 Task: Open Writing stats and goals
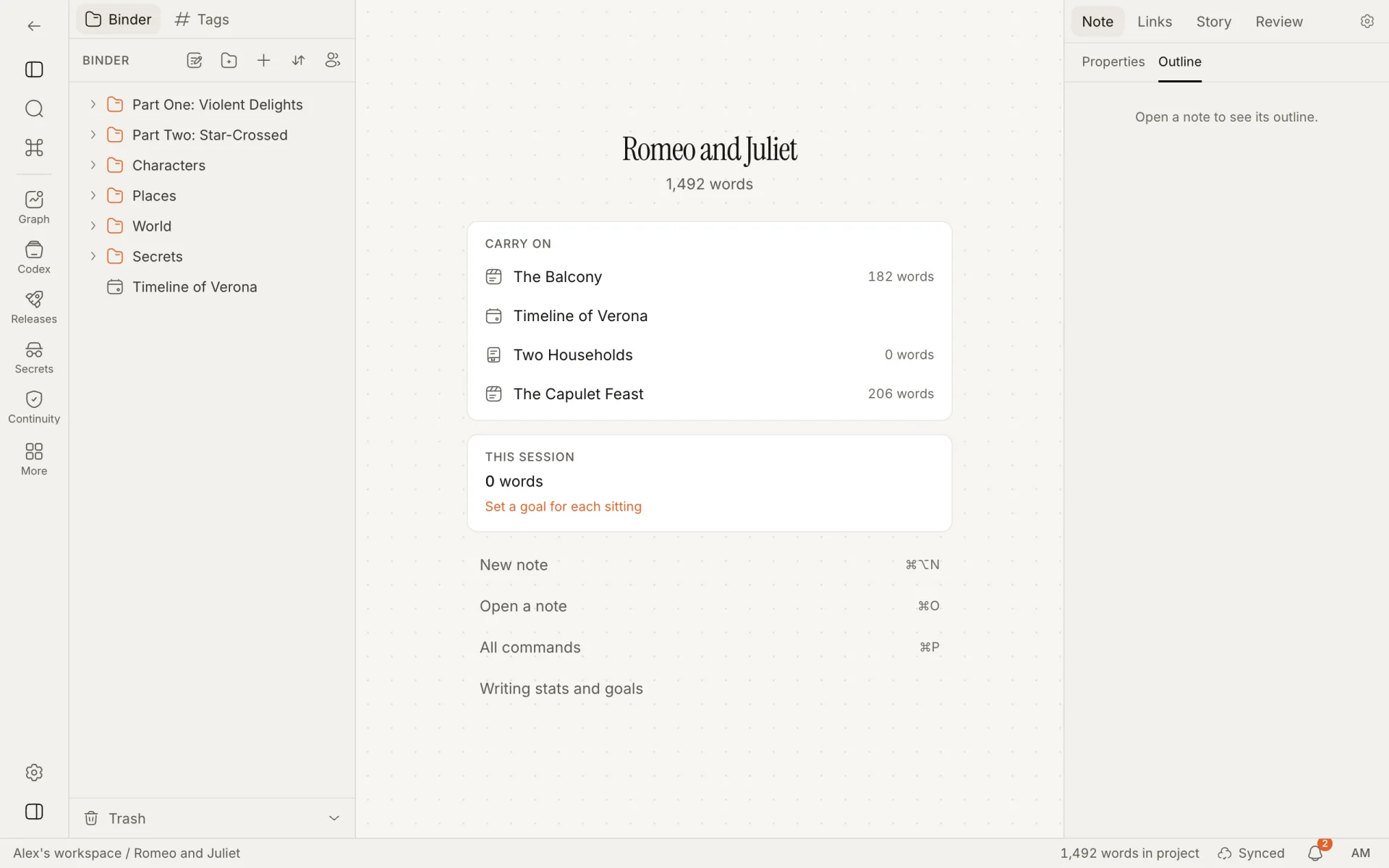tap(709, 689)
